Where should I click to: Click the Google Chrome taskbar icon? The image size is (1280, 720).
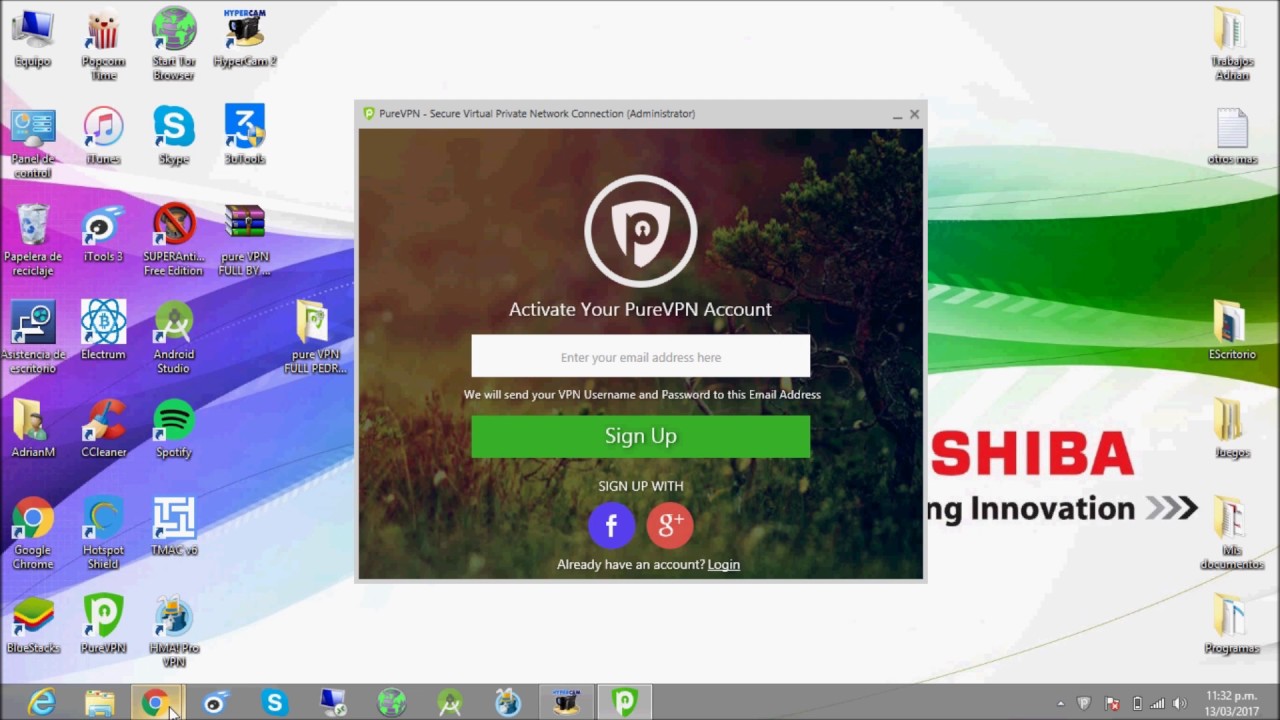click(x=156, y=703)
